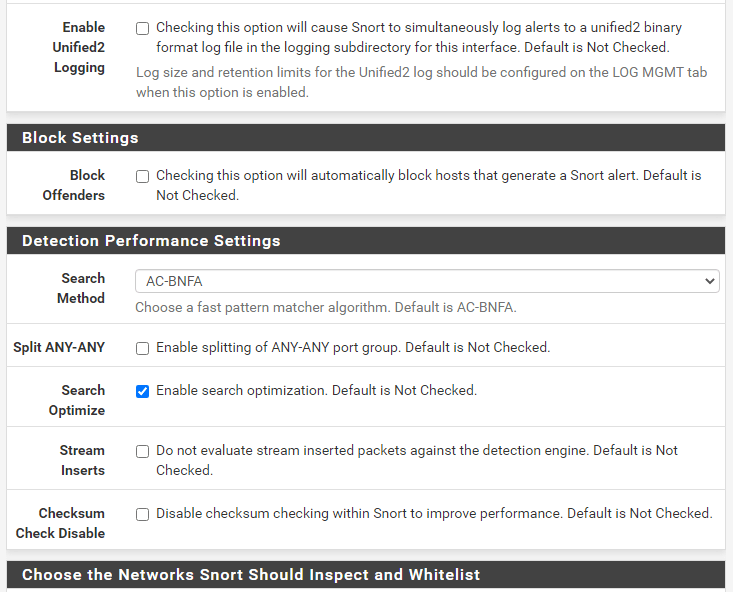
Task: Click the Stream Inserts field label
Action: point(80,460)
